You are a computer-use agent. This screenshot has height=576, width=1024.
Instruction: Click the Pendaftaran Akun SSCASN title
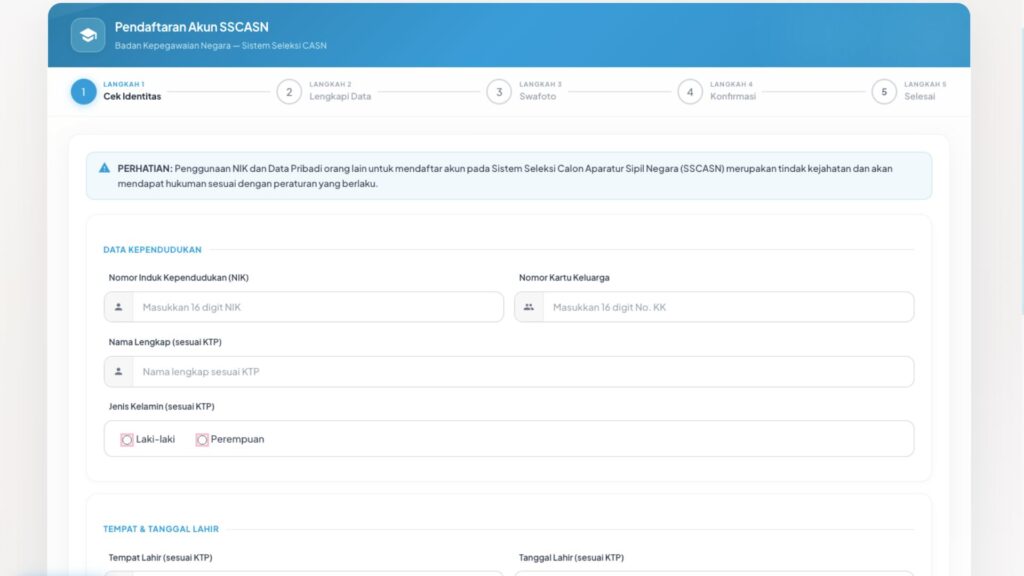click(191, 27)
